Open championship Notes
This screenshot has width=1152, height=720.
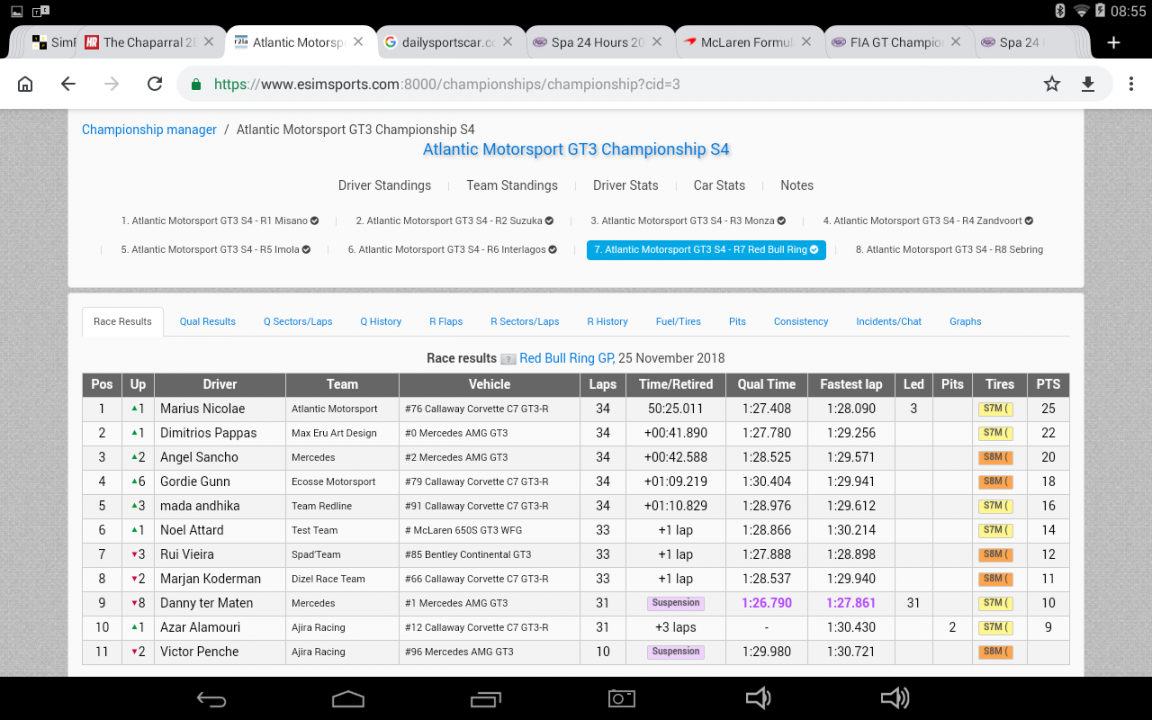796,185
